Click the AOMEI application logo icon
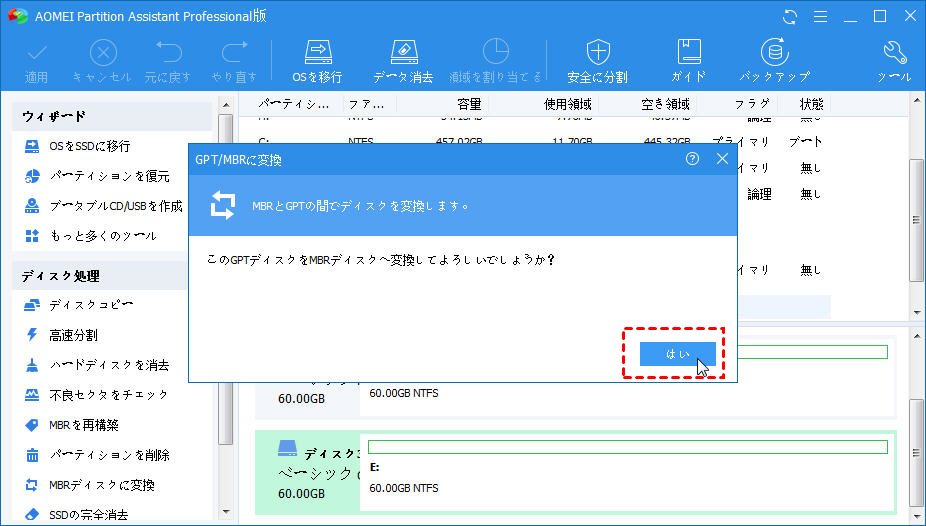The image size is (926, 526). click(17, 16)
